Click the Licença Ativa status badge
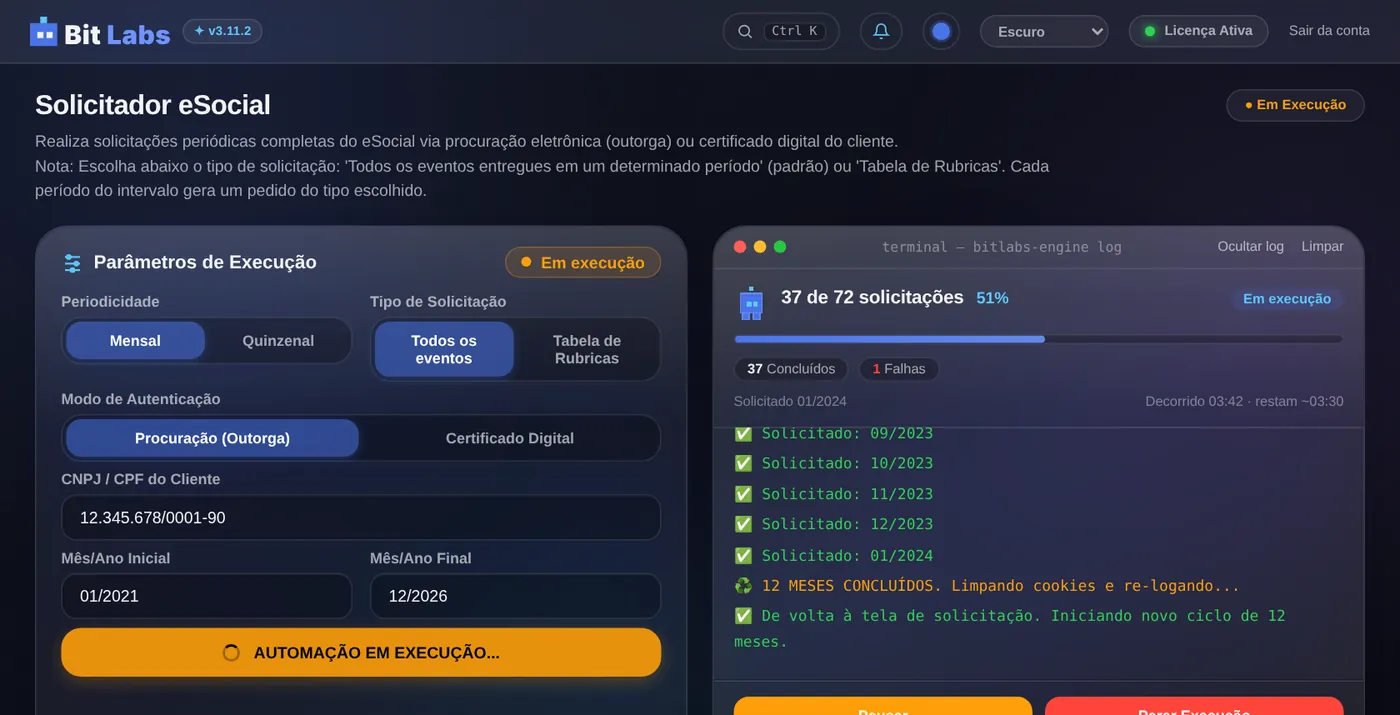This screenshot has height=715, width=1400. 1198,31
